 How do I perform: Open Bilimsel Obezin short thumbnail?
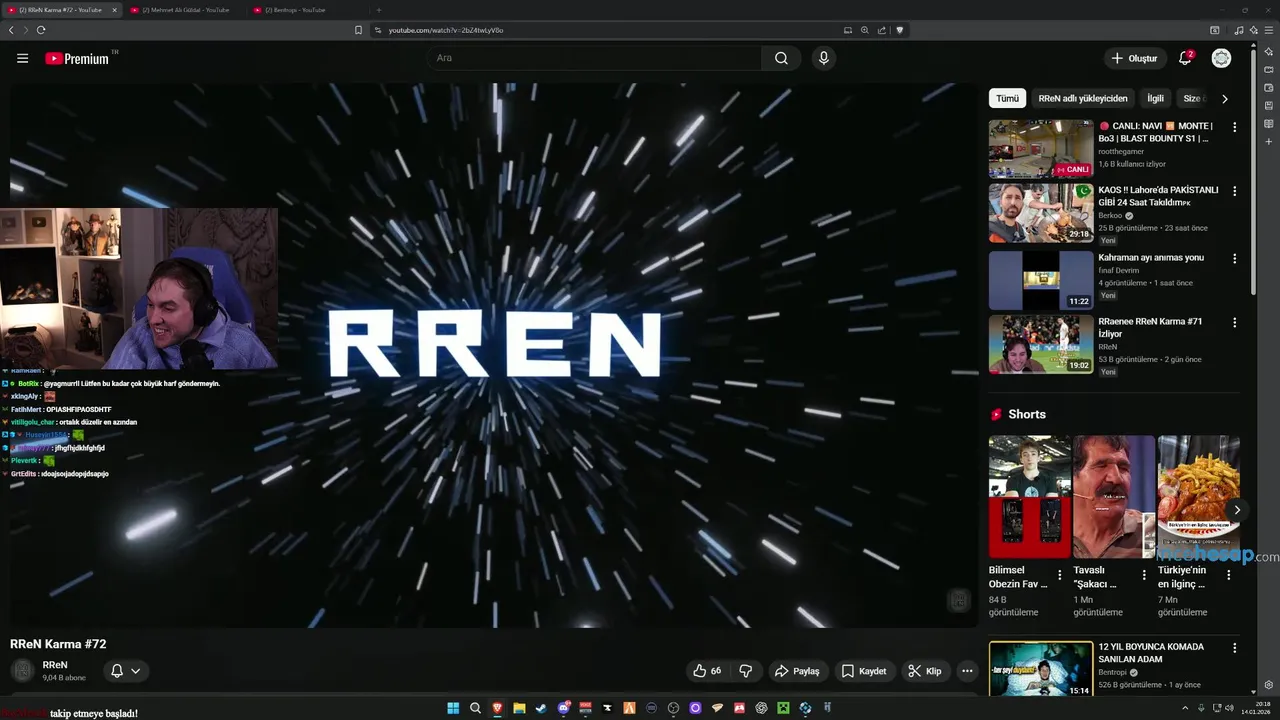[x=1030, y=497]
